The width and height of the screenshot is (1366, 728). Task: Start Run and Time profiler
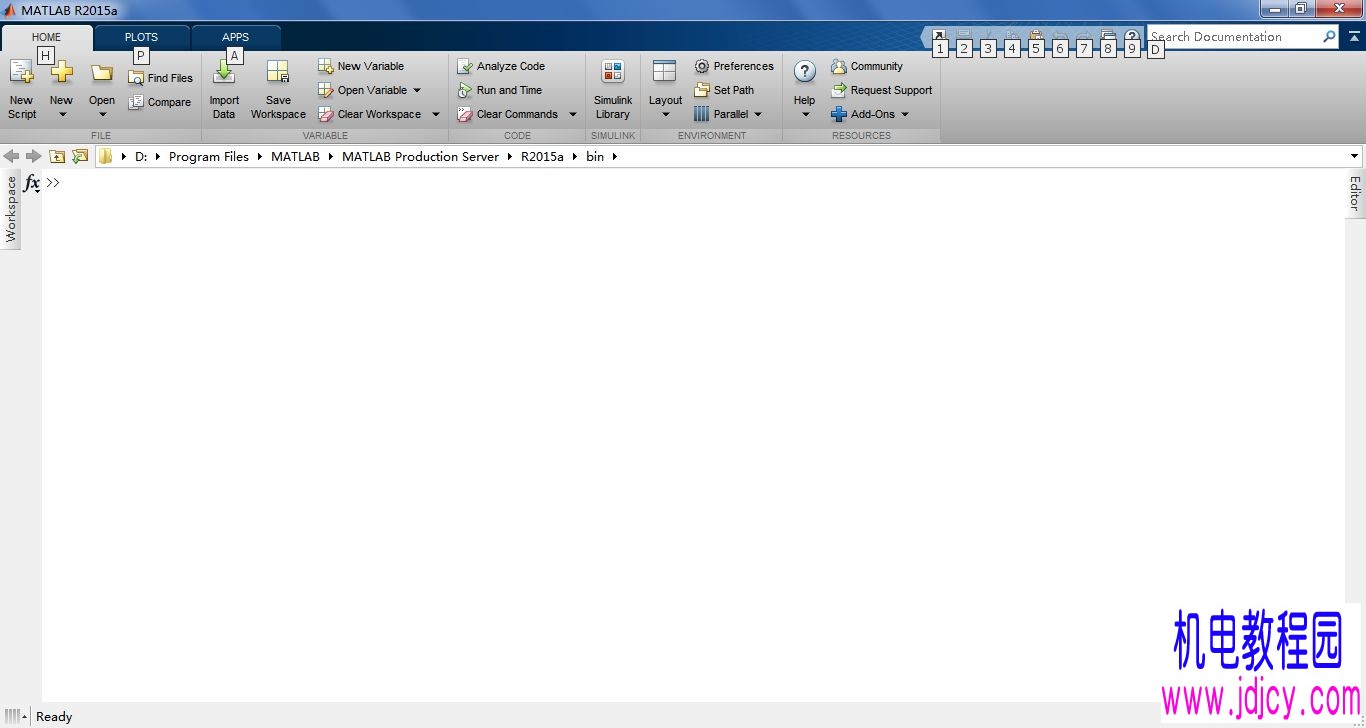pos(500,90)
